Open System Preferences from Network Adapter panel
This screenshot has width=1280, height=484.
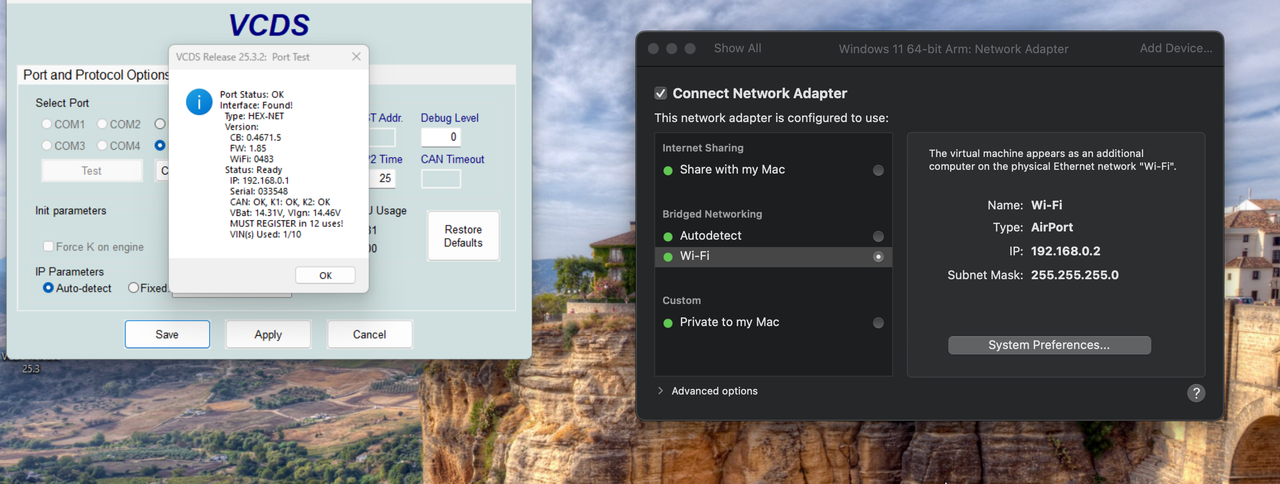pos(1049,345)
